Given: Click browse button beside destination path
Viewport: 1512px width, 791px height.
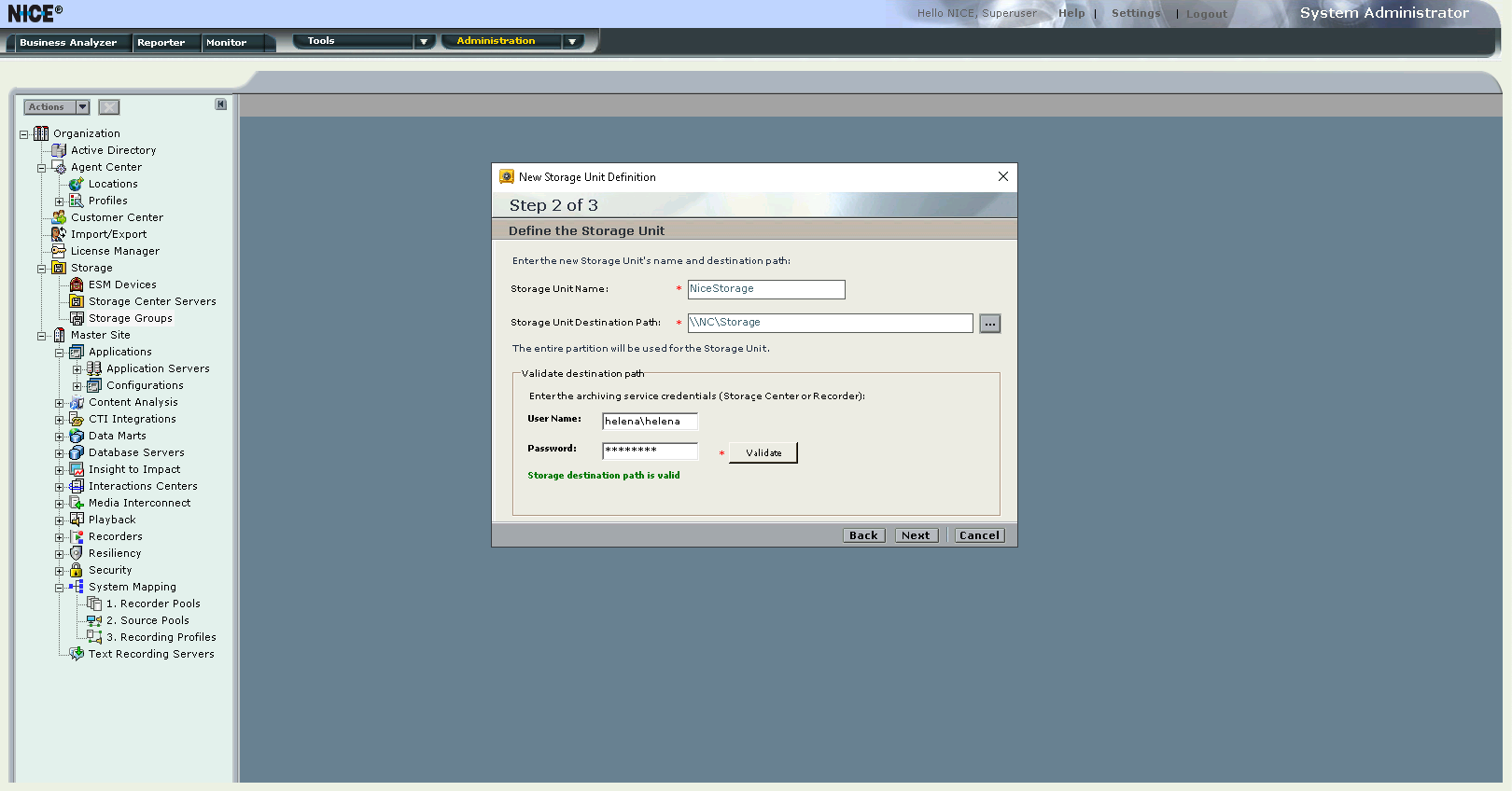Looking at the screenshot, I should click(990, 324).
